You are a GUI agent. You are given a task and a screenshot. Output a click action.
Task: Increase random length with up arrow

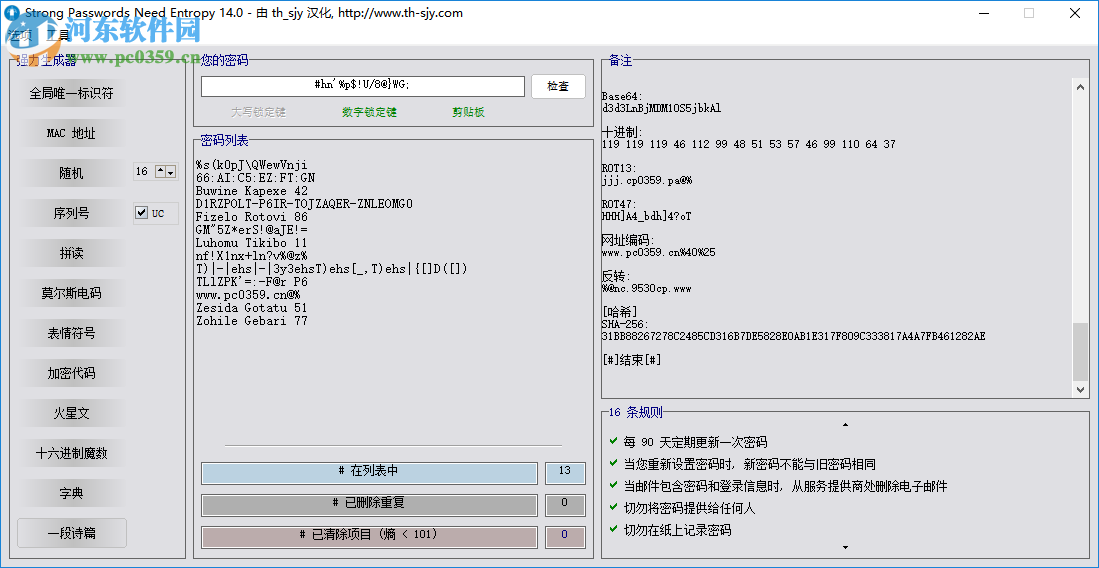(x=161, y=171)
